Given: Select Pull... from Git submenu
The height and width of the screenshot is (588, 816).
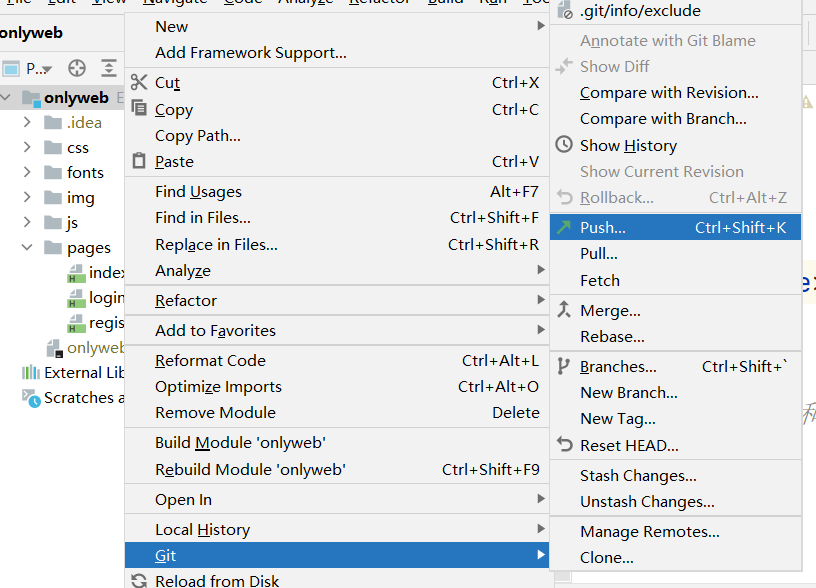Looking at the screenshot, I should click(599, 254).
